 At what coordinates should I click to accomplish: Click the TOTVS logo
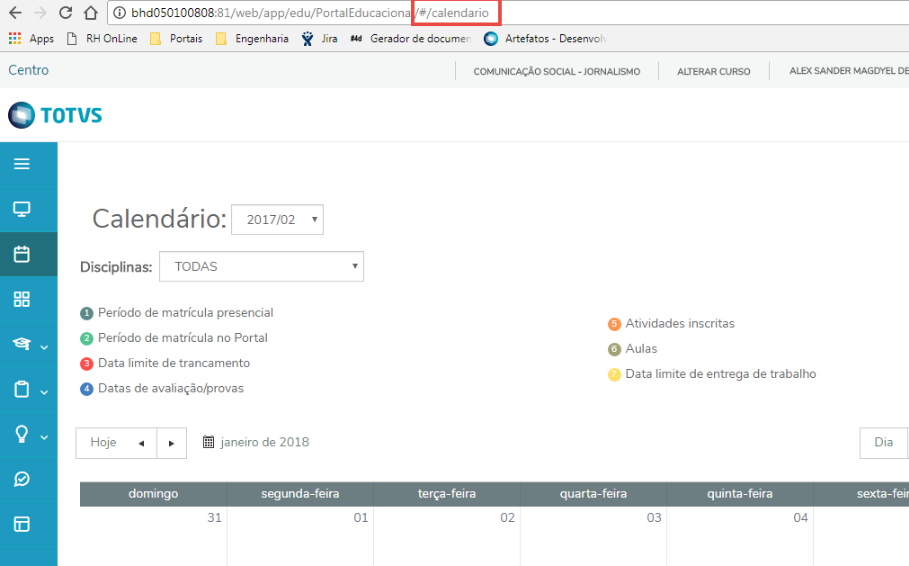tap(55, 115)
